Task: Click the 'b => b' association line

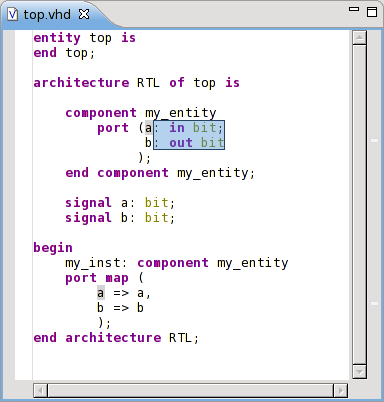Action: (x=120, y=308)
